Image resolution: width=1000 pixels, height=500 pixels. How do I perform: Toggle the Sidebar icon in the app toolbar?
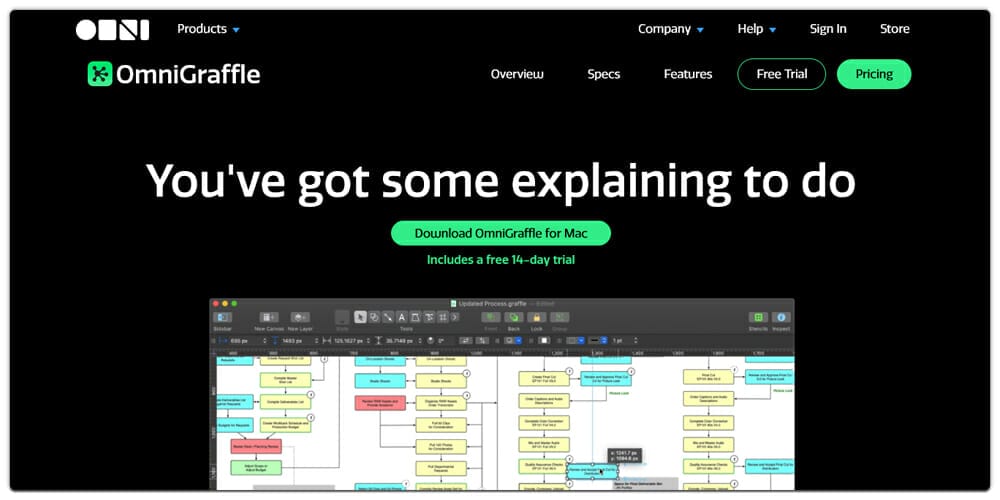[223, 317]
